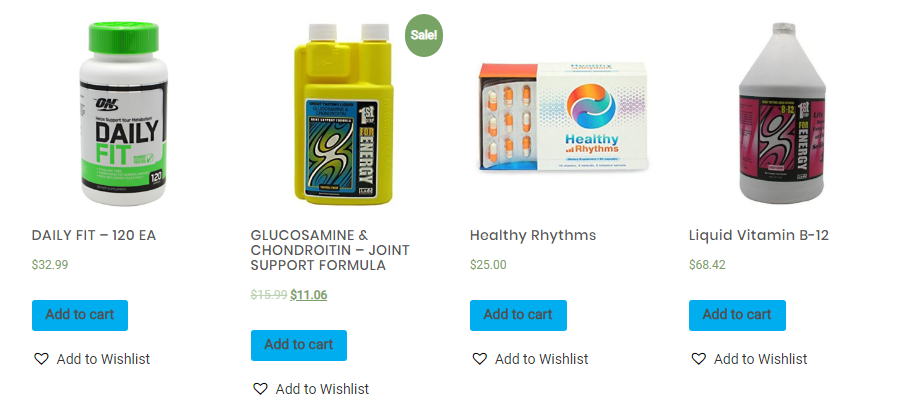Click the $11.06 sale price
Image resolution: width=909 pixels, height=413 pixels.
point(308,295)
